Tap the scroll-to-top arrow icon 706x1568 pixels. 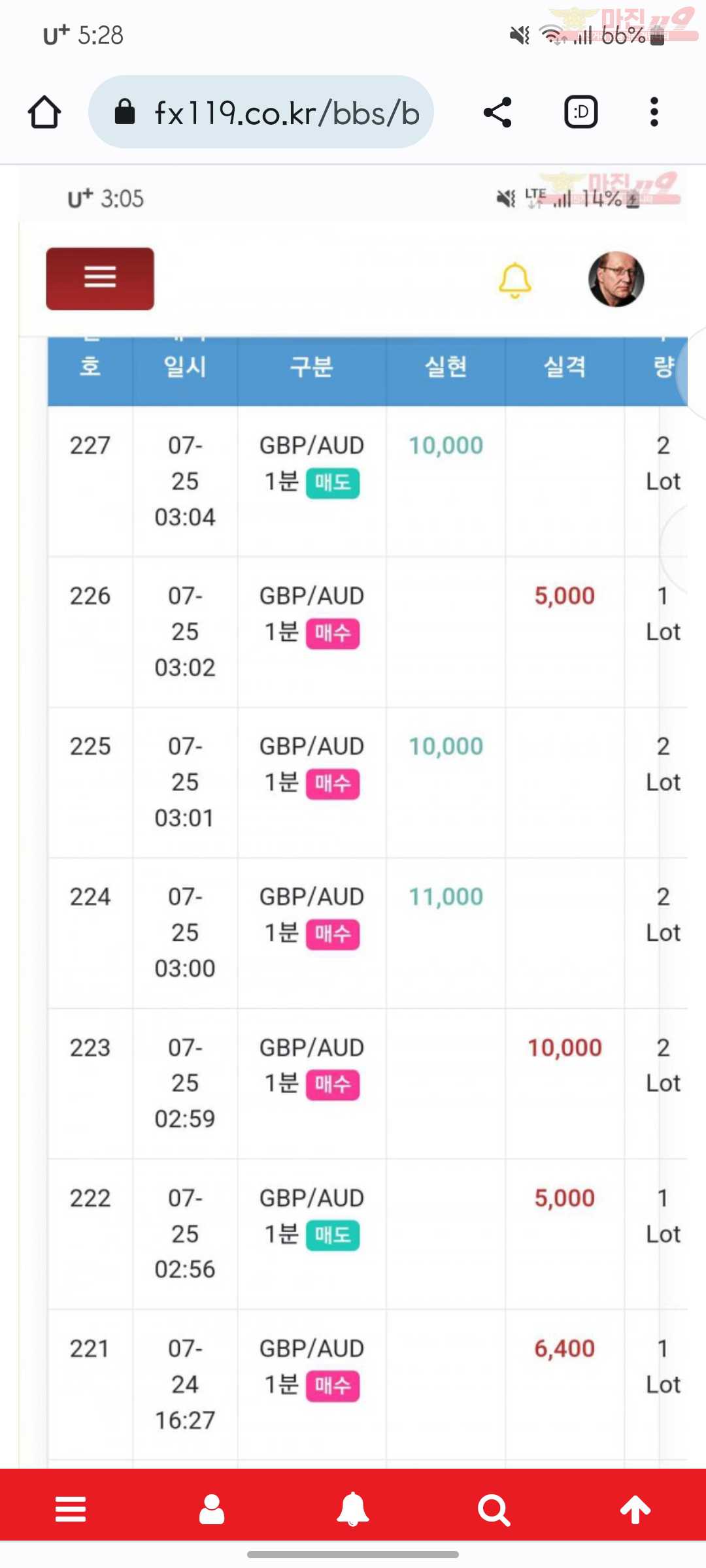point(635,1510)
